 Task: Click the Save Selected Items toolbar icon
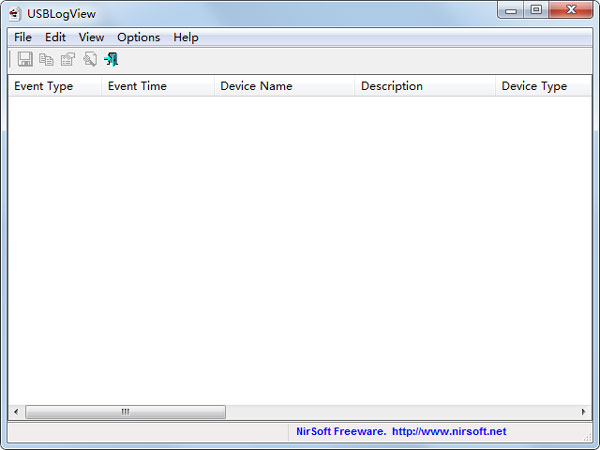click(x=25, y=60)
